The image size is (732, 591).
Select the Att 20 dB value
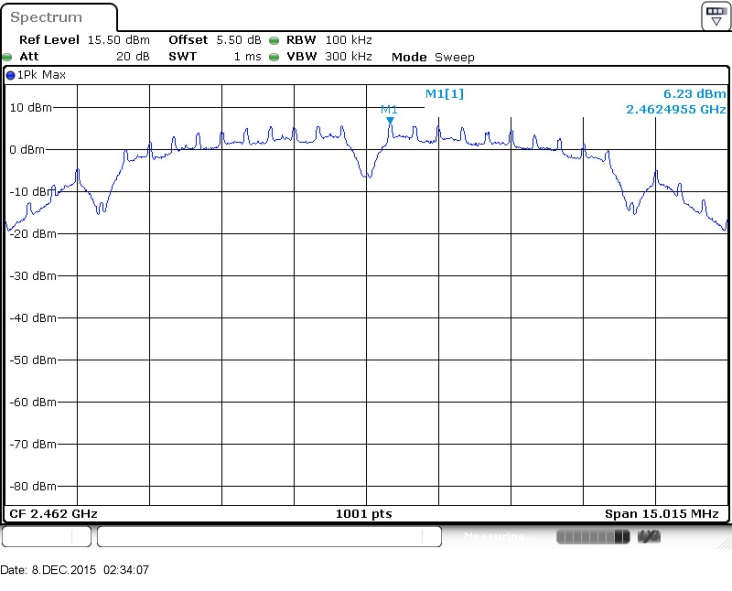click(133, 56)
